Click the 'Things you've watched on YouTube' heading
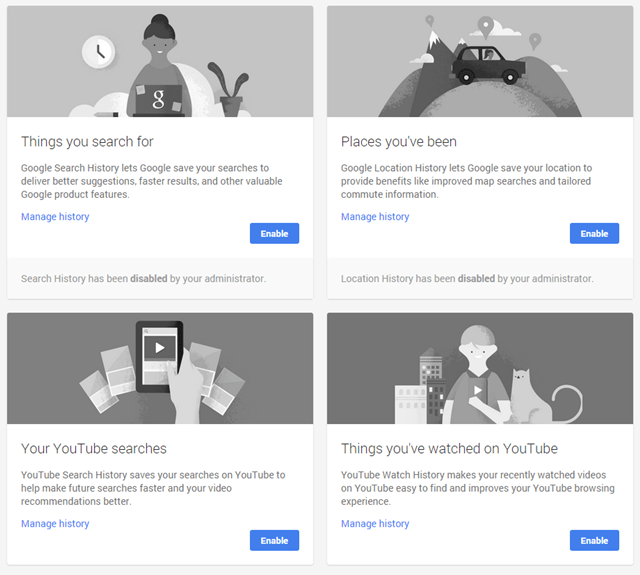 [x=449, y=448]
